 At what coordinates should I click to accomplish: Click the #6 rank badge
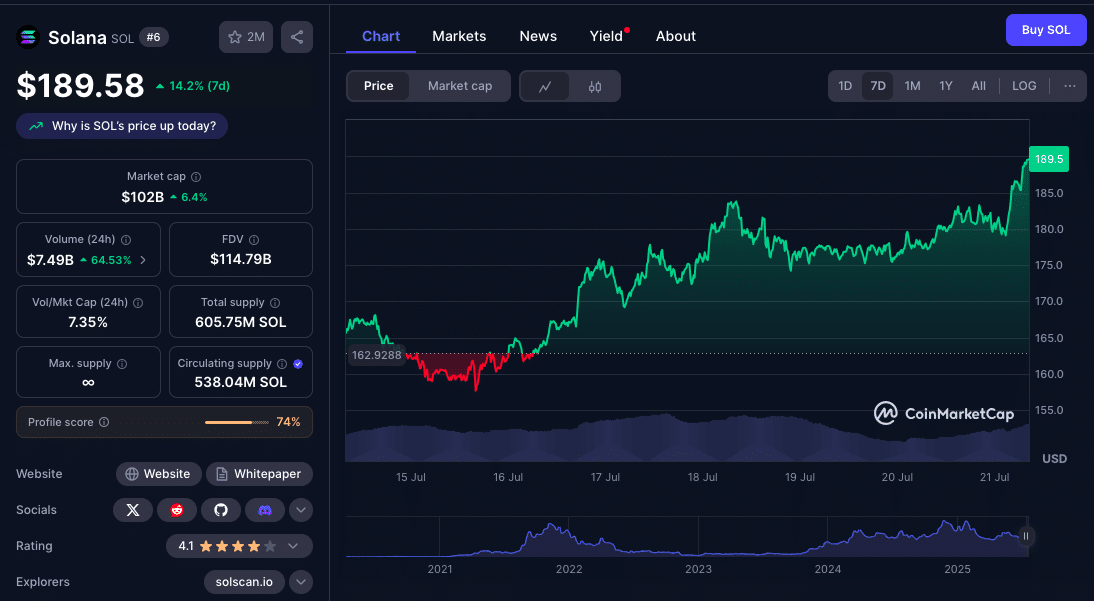click(x=153, y=38)
